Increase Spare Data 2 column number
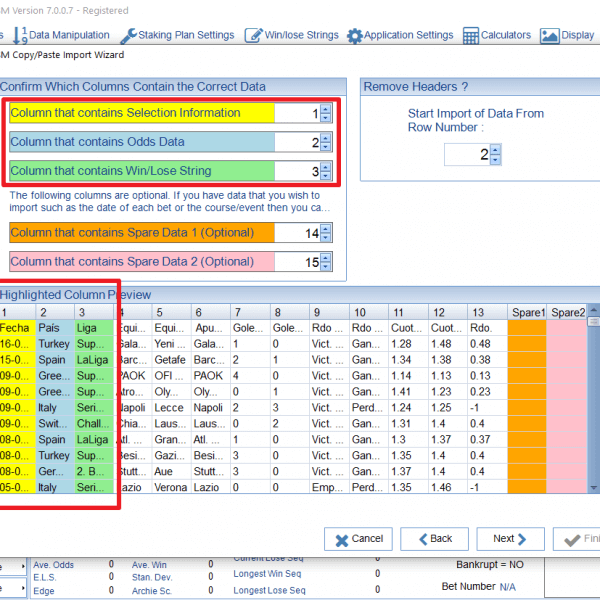The width and height of the screenshot is (600, 600). 326,258
